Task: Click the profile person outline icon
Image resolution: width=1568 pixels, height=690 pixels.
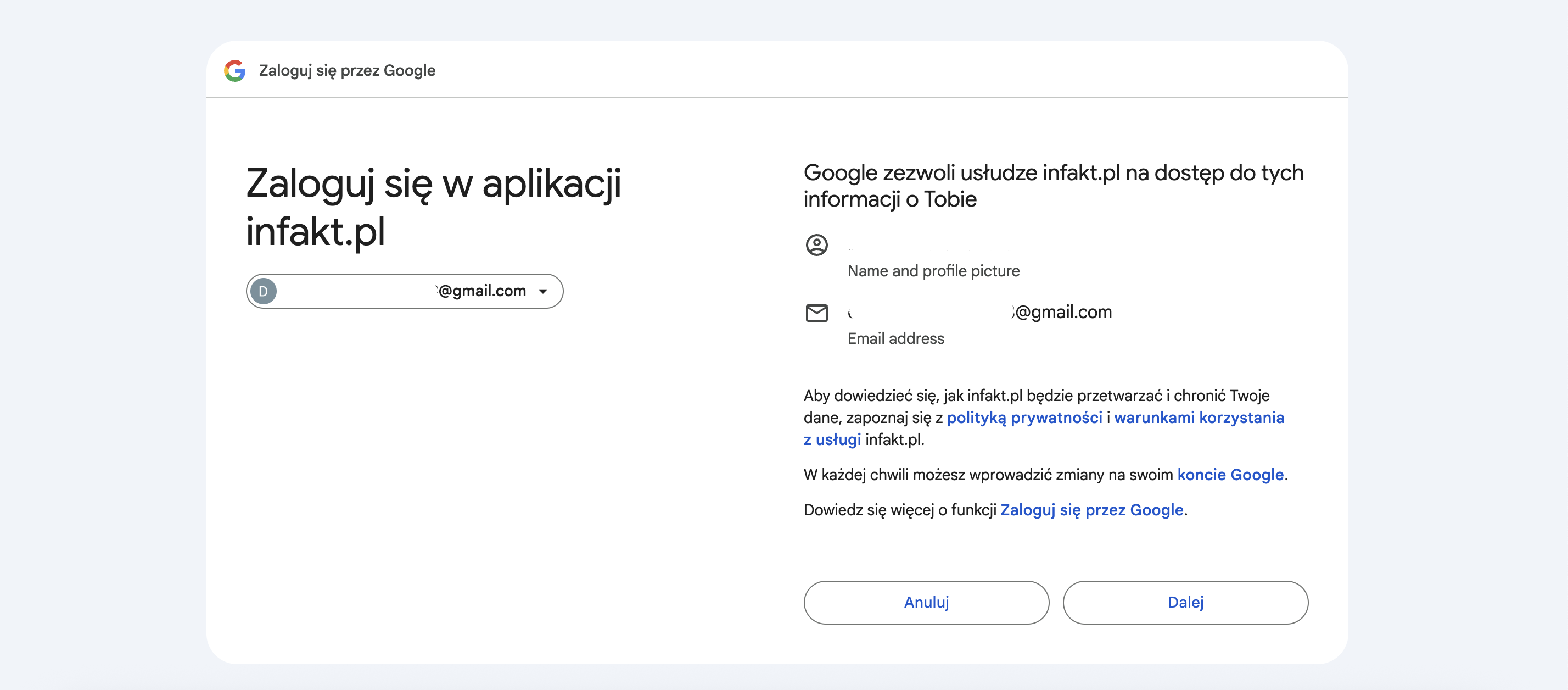Action: pyautogui.click(x=816, y=245)
